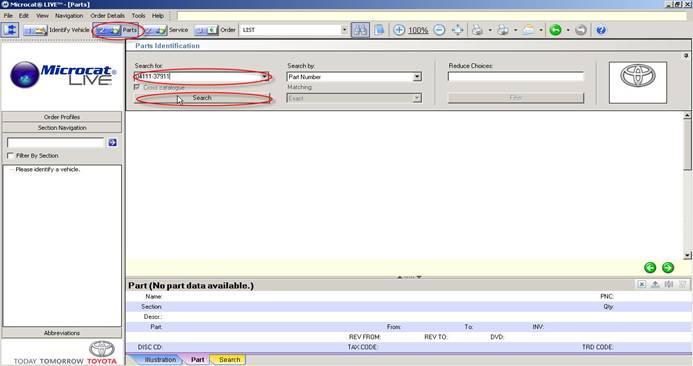This screenshot has height=366, width=693.
Task: Open the File menu
Action: tap(8, 15)
